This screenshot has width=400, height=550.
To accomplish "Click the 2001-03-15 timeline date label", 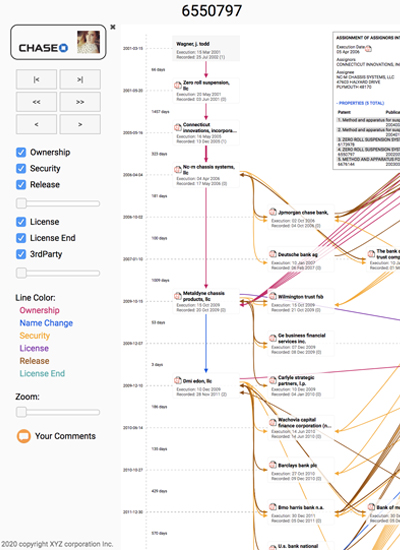I will click(x=133, y=48).
